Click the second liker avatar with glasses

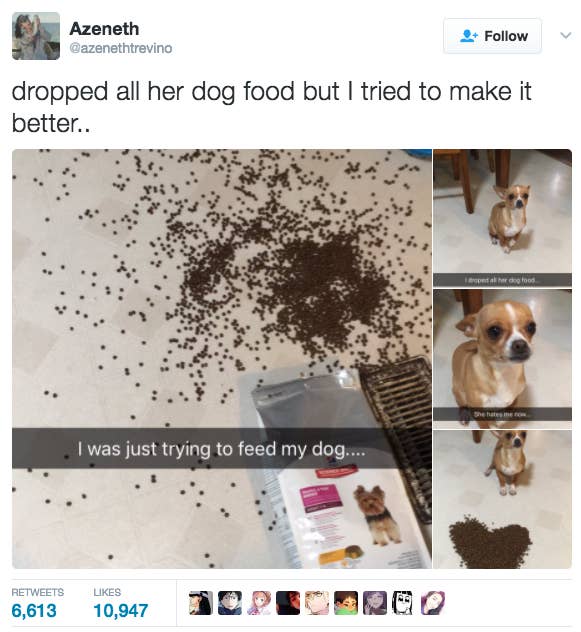tap(230, 603)
